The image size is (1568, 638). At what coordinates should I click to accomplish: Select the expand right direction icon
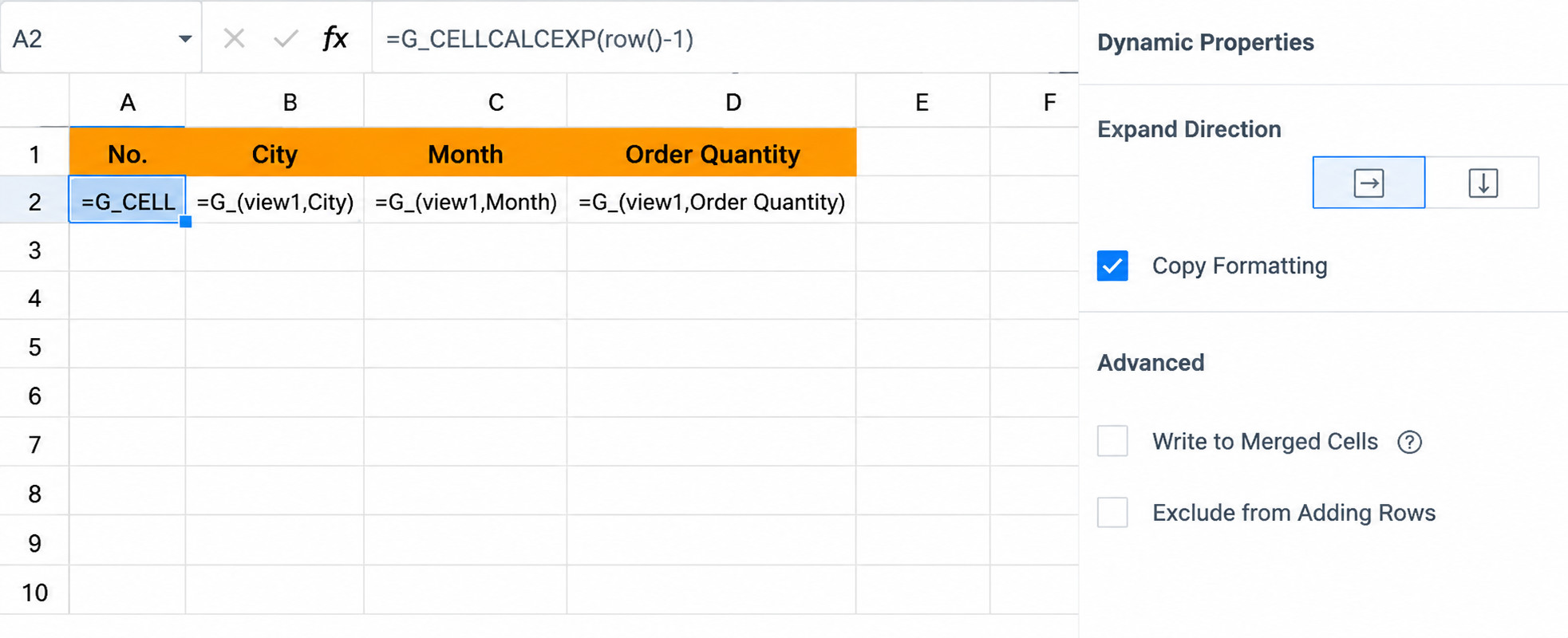(1369, 183)
